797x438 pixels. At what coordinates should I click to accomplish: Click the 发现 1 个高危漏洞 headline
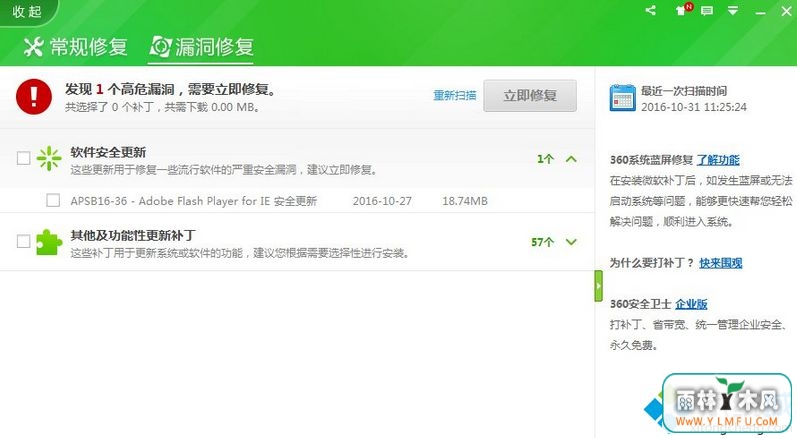point(171,89)
